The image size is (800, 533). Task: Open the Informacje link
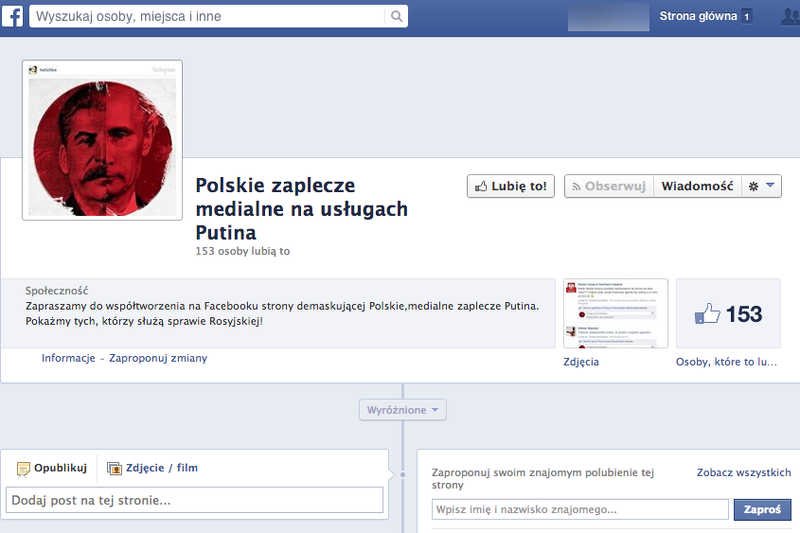click(68, 358)
